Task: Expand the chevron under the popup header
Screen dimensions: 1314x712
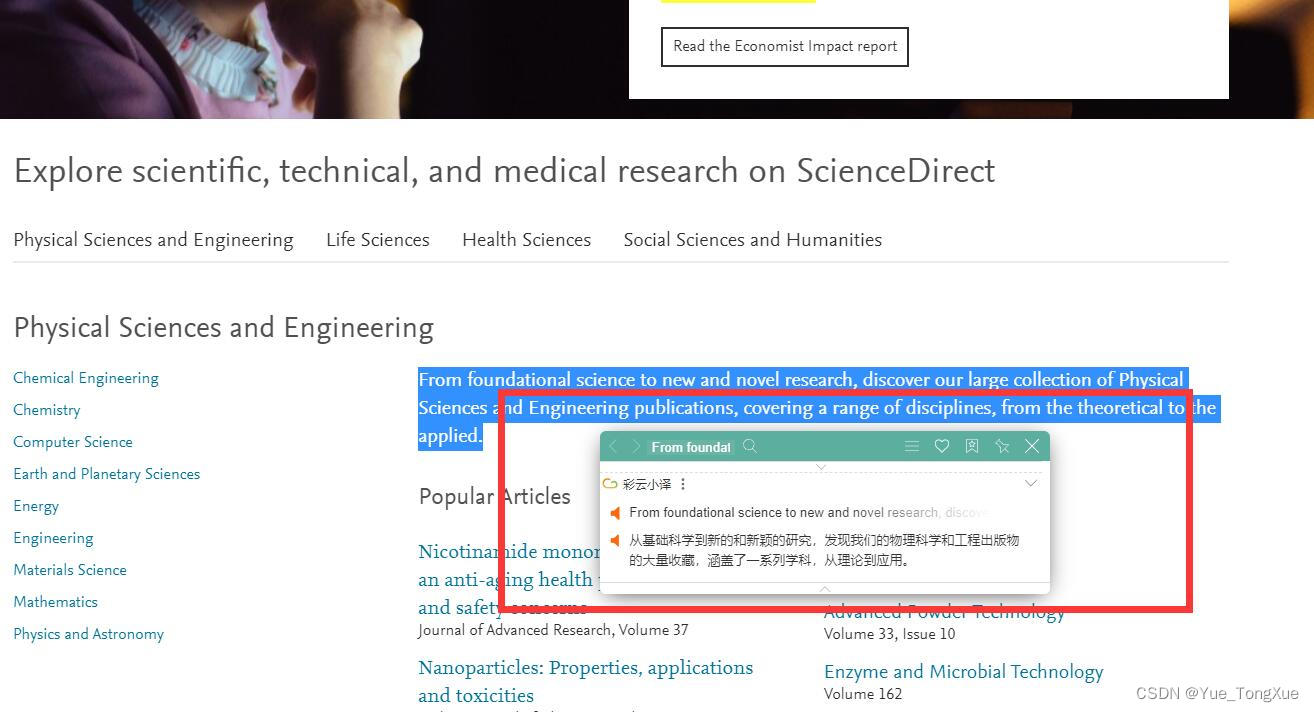Action: click(x=821, y=467)
